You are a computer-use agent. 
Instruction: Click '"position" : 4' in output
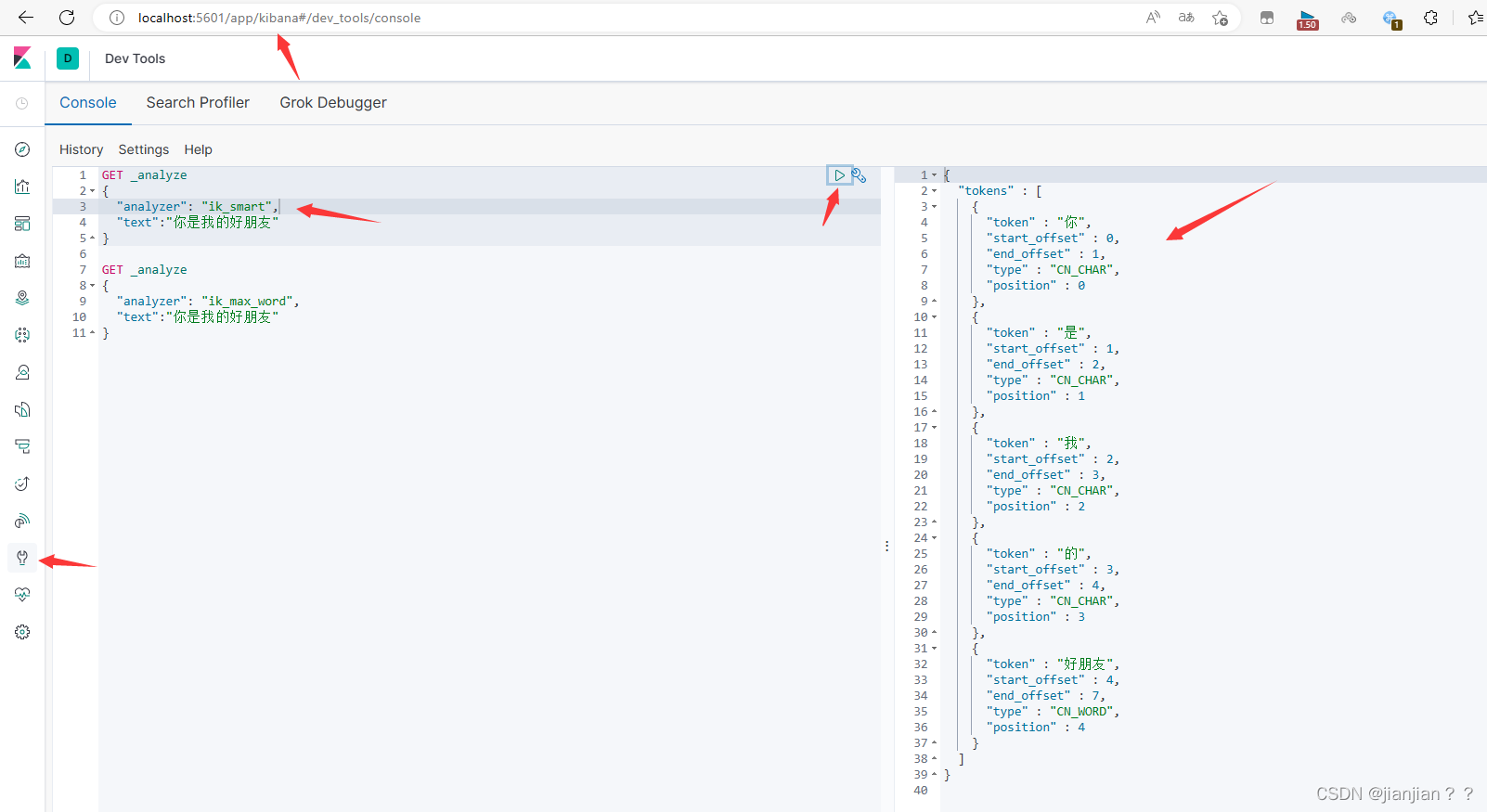[1036, 728]
